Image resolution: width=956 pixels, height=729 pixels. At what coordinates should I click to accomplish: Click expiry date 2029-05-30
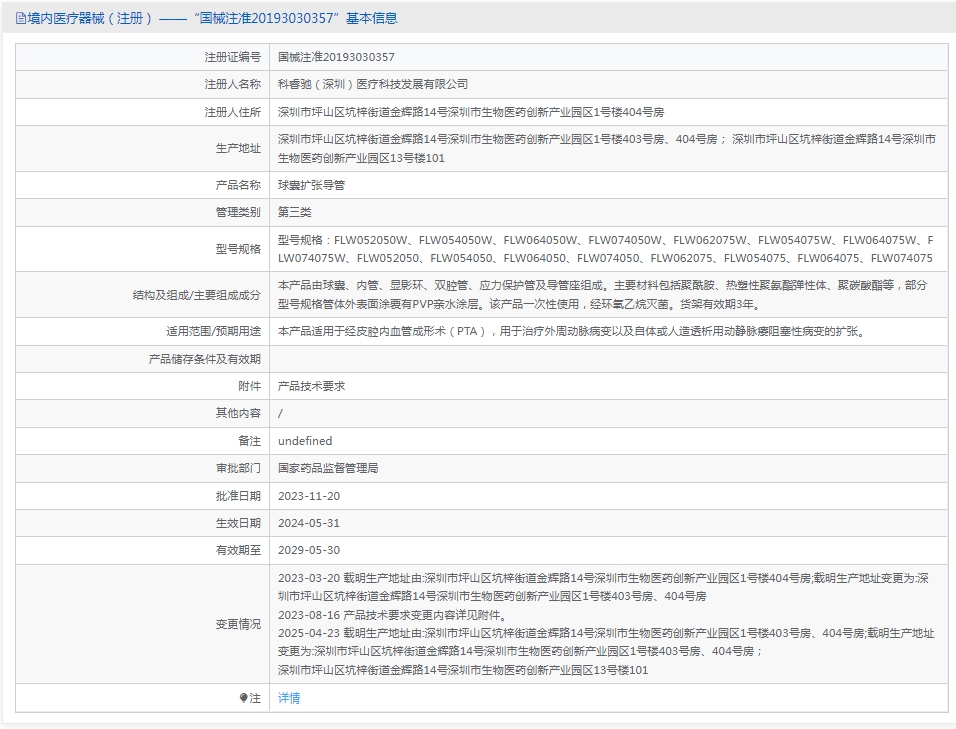pos(309,550)
